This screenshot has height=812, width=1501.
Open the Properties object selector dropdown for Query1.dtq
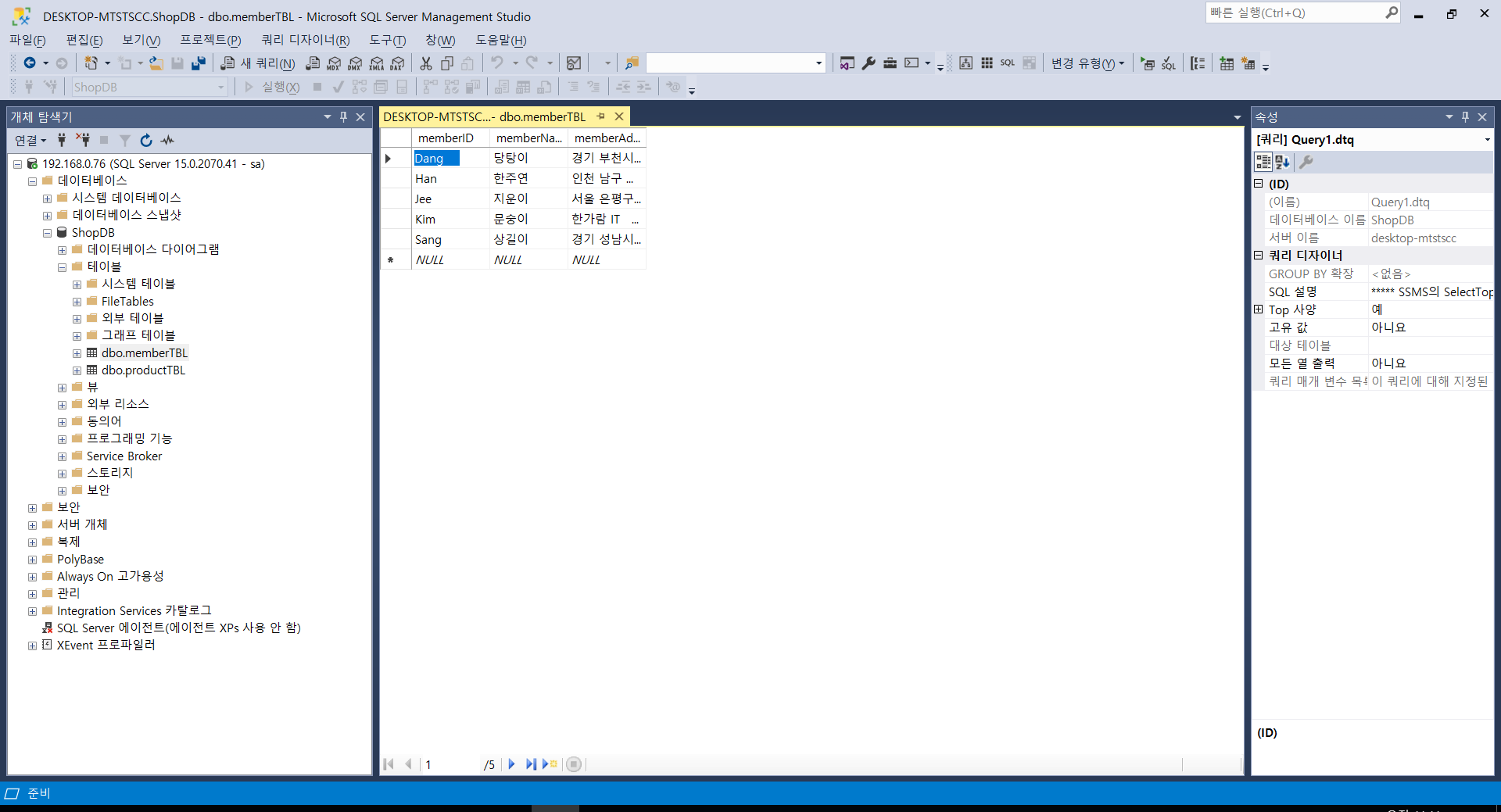pyautogui.click(x=1487, y=140)
